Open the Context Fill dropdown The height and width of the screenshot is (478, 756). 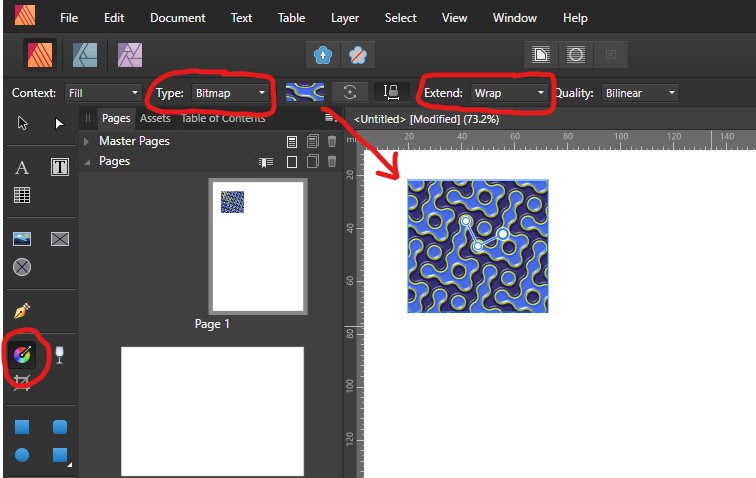coord(103,93)
